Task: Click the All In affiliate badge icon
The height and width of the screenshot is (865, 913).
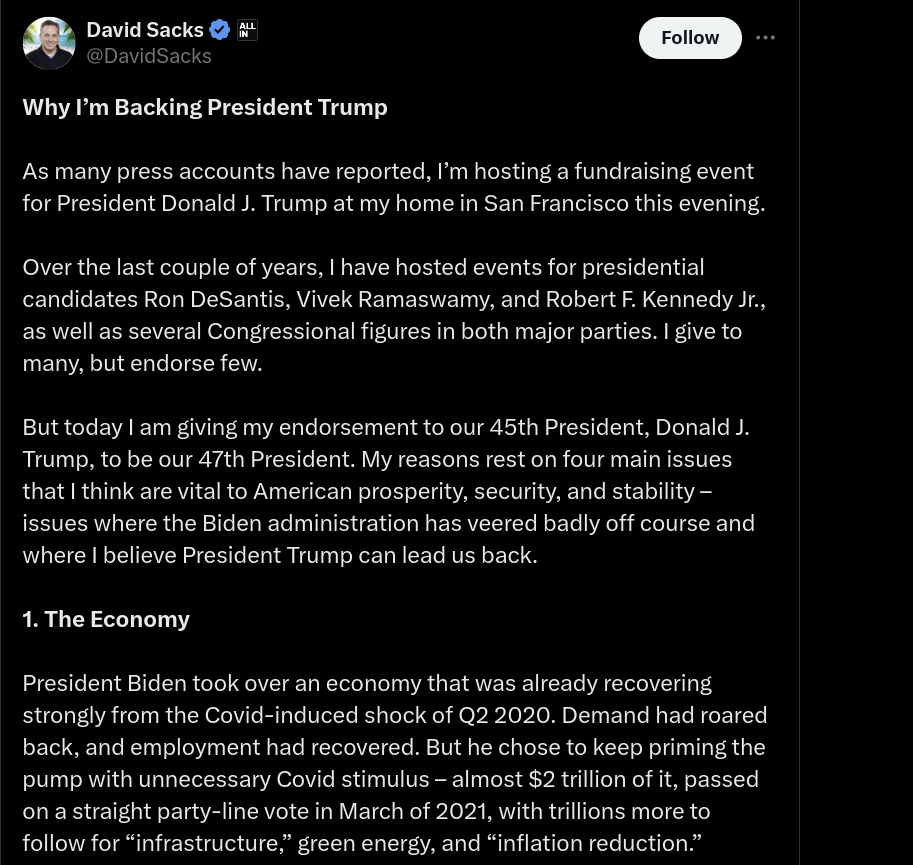Action: pyautogui.click(x=247, y=30)
